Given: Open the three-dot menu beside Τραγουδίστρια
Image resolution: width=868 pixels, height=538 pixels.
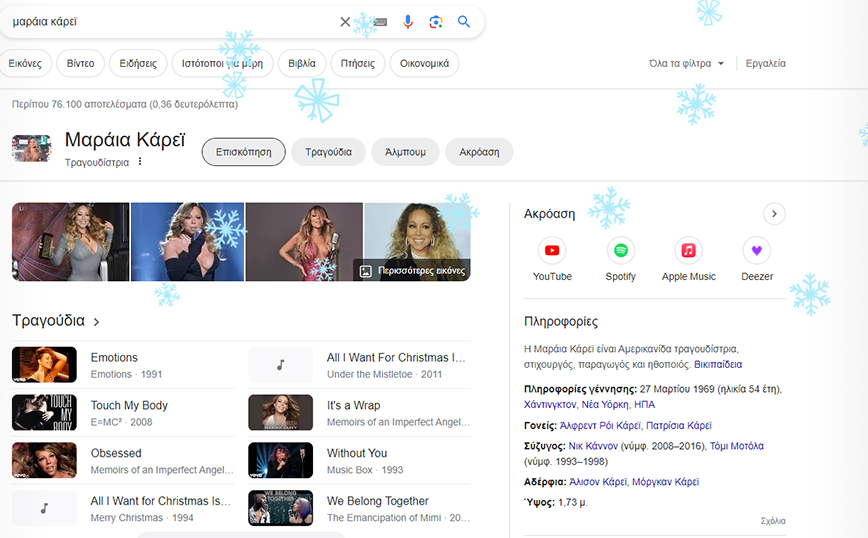Looking at the screenshot, I should (x=140, y=162).
